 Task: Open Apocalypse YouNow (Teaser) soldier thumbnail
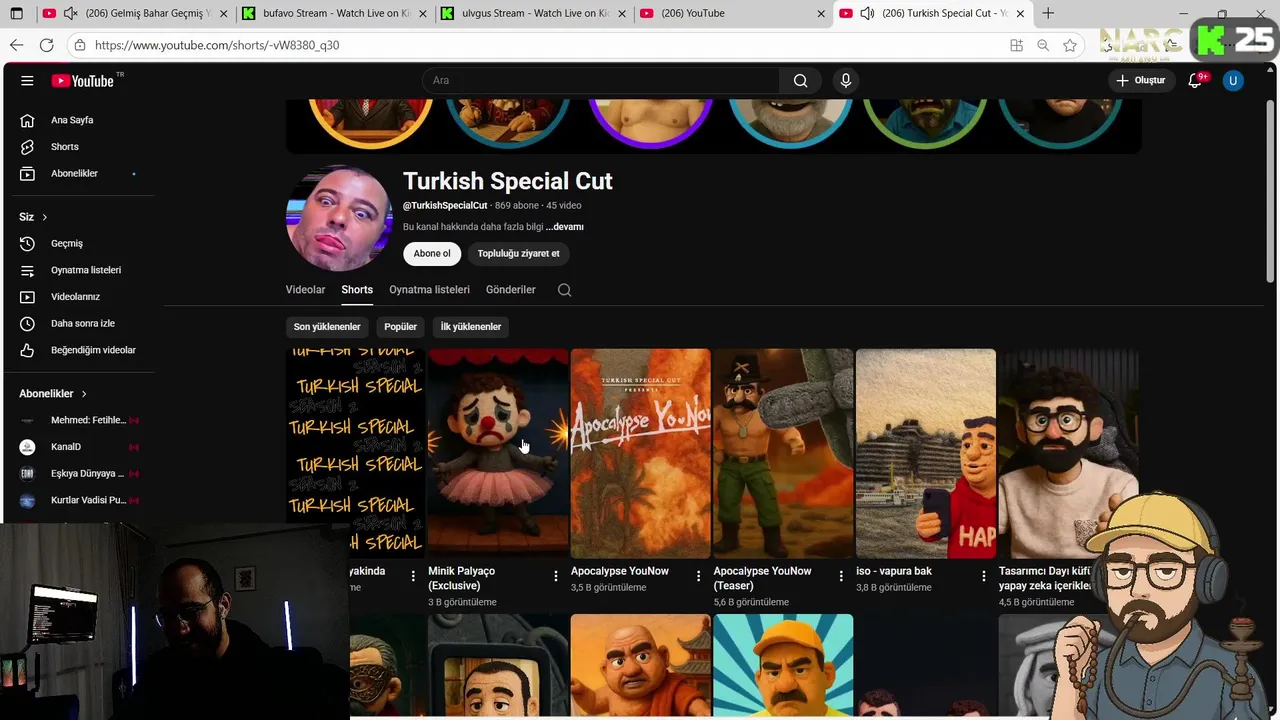click(783, 453)
